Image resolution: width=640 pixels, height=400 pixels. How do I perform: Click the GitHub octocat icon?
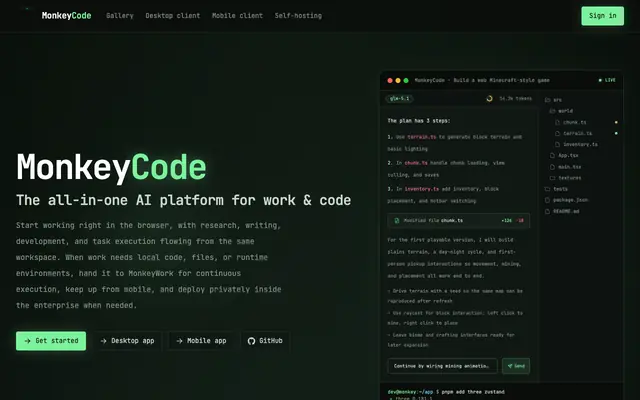point(251,341)
